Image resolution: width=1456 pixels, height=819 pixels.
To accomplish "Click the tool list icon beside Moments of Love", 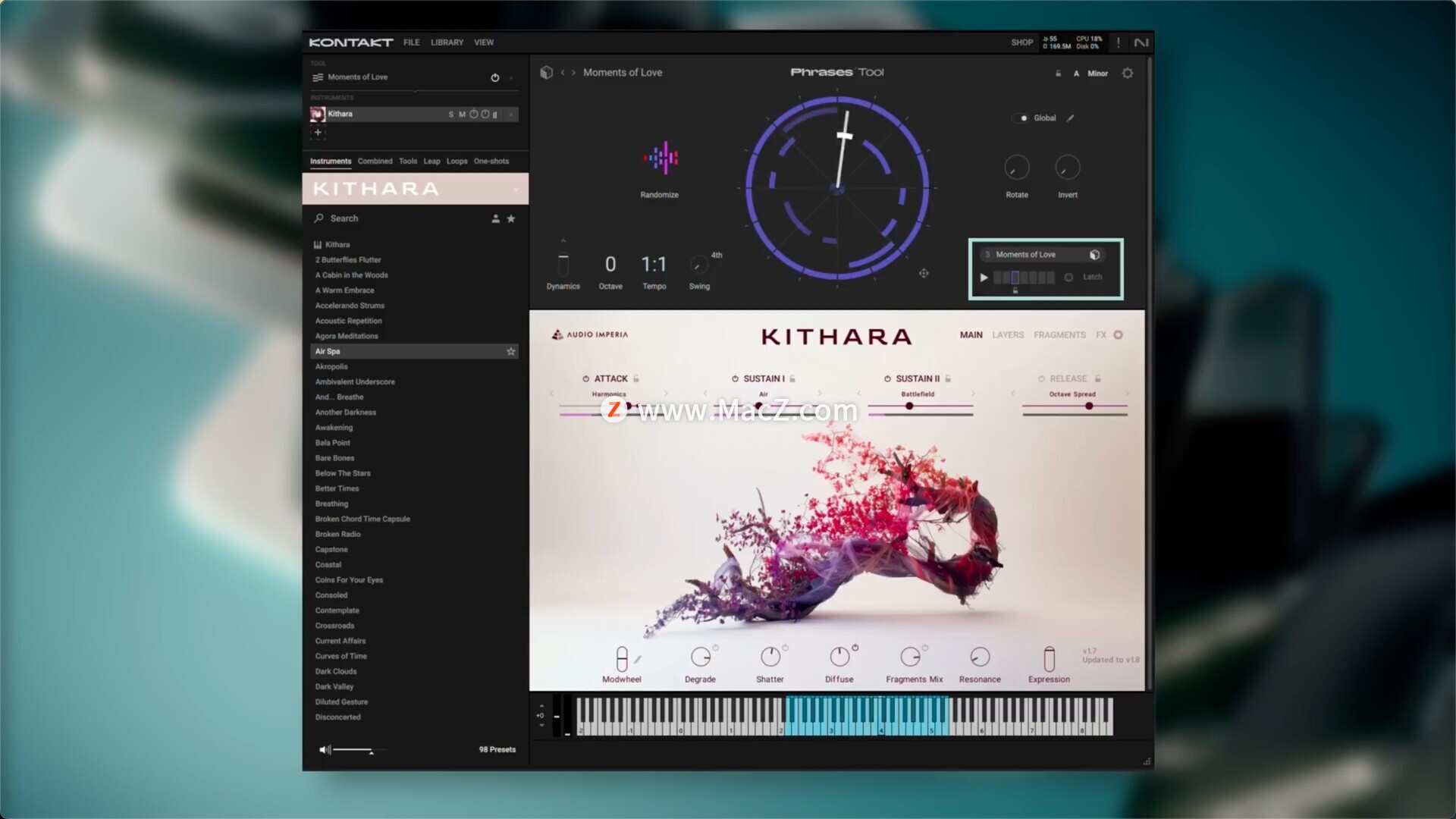I will tap(318, 77).
